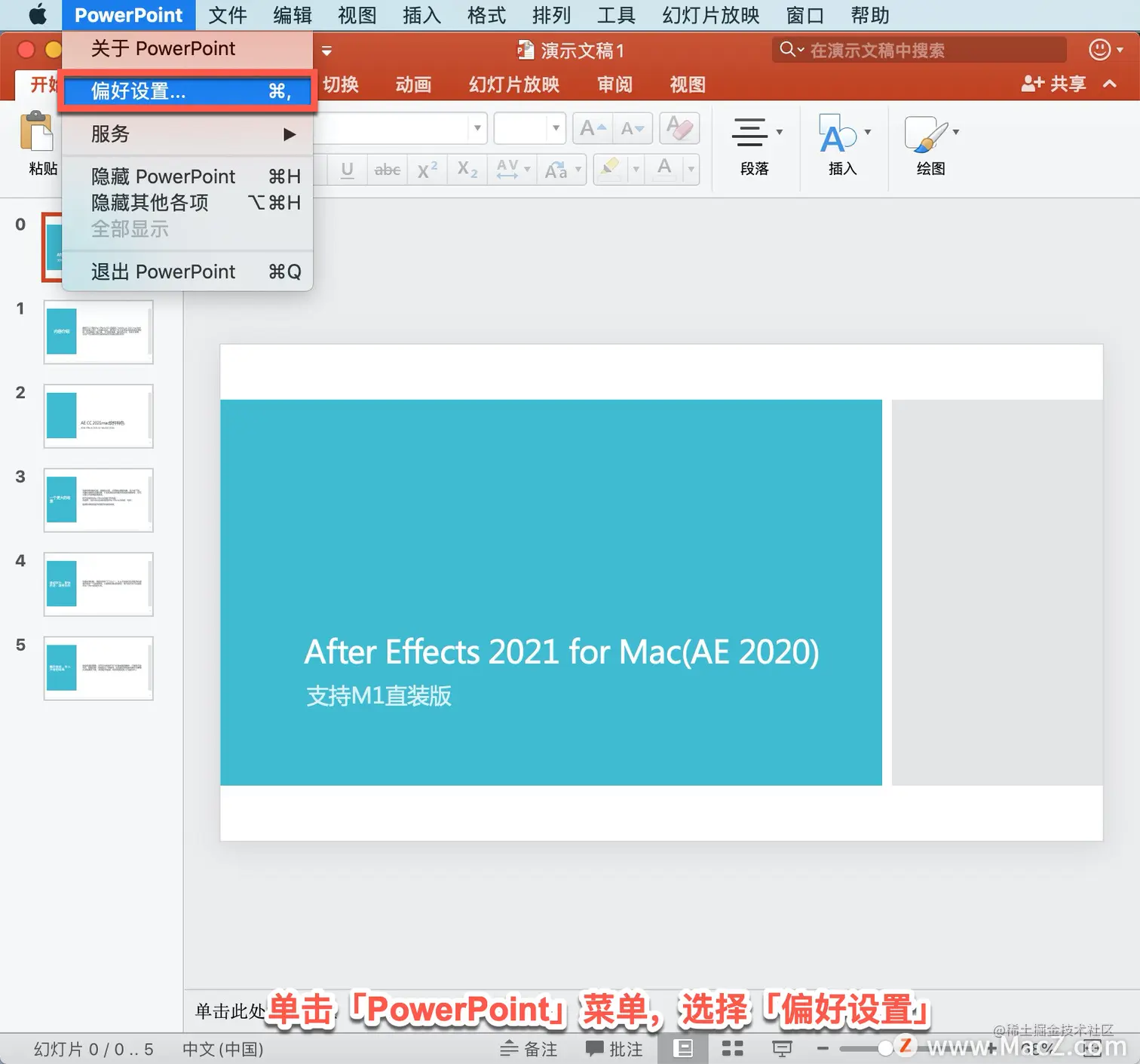Open the Help (帮助) menu
The width and height of the screenshot is (1140, 1064).
[870, 15]
